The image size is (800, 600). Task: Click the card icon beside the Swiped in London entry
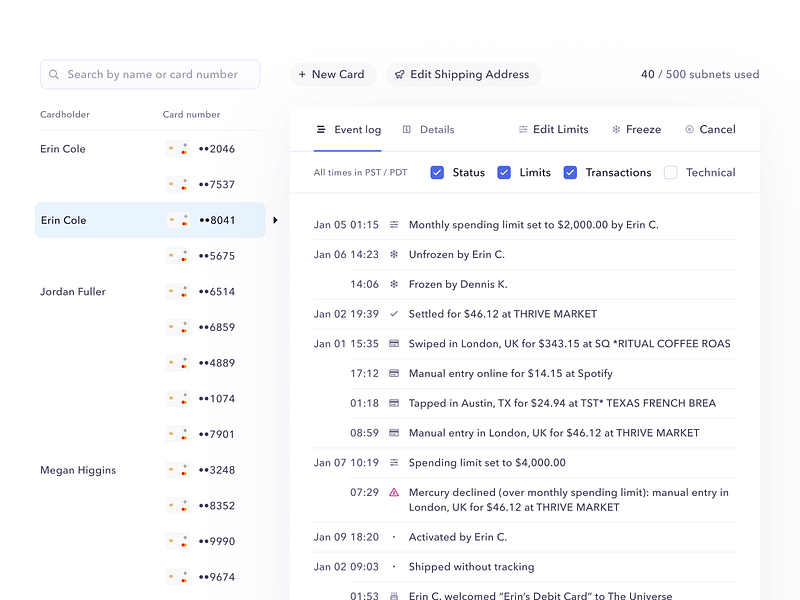tap(394, 343)
